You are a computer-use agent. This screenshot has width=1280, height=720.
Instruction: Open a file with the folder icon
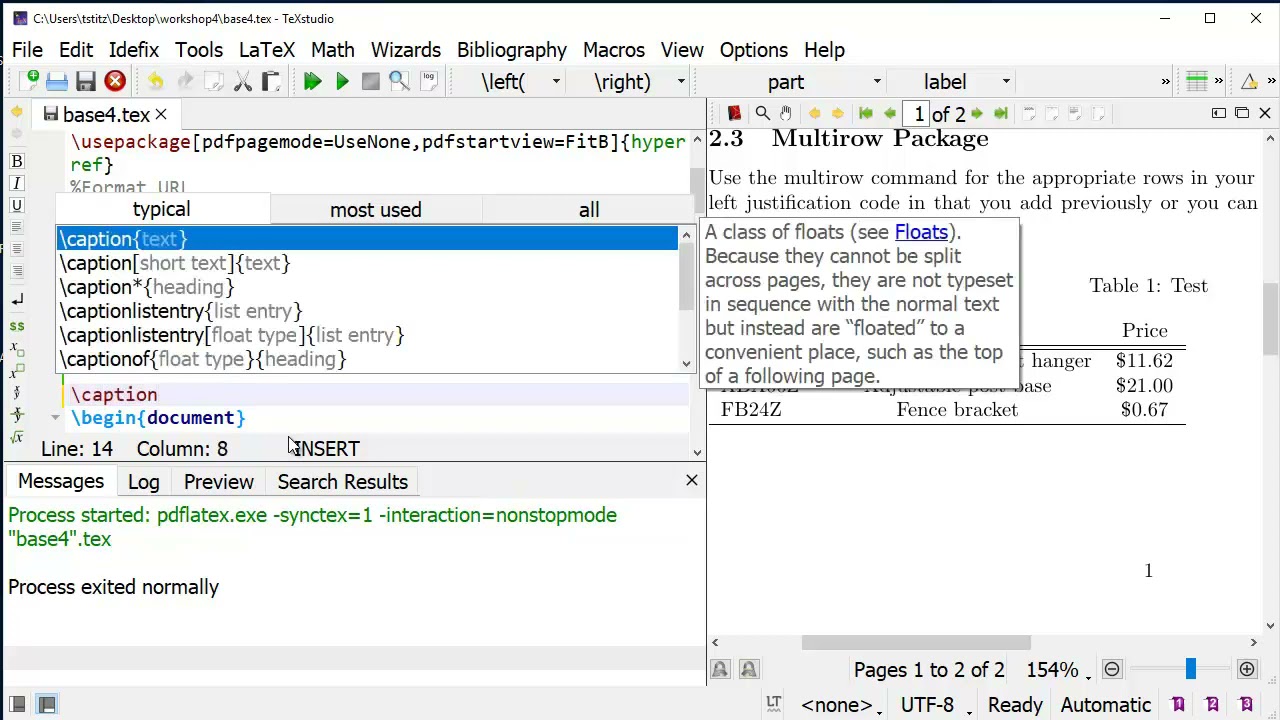tap(57, 82)
